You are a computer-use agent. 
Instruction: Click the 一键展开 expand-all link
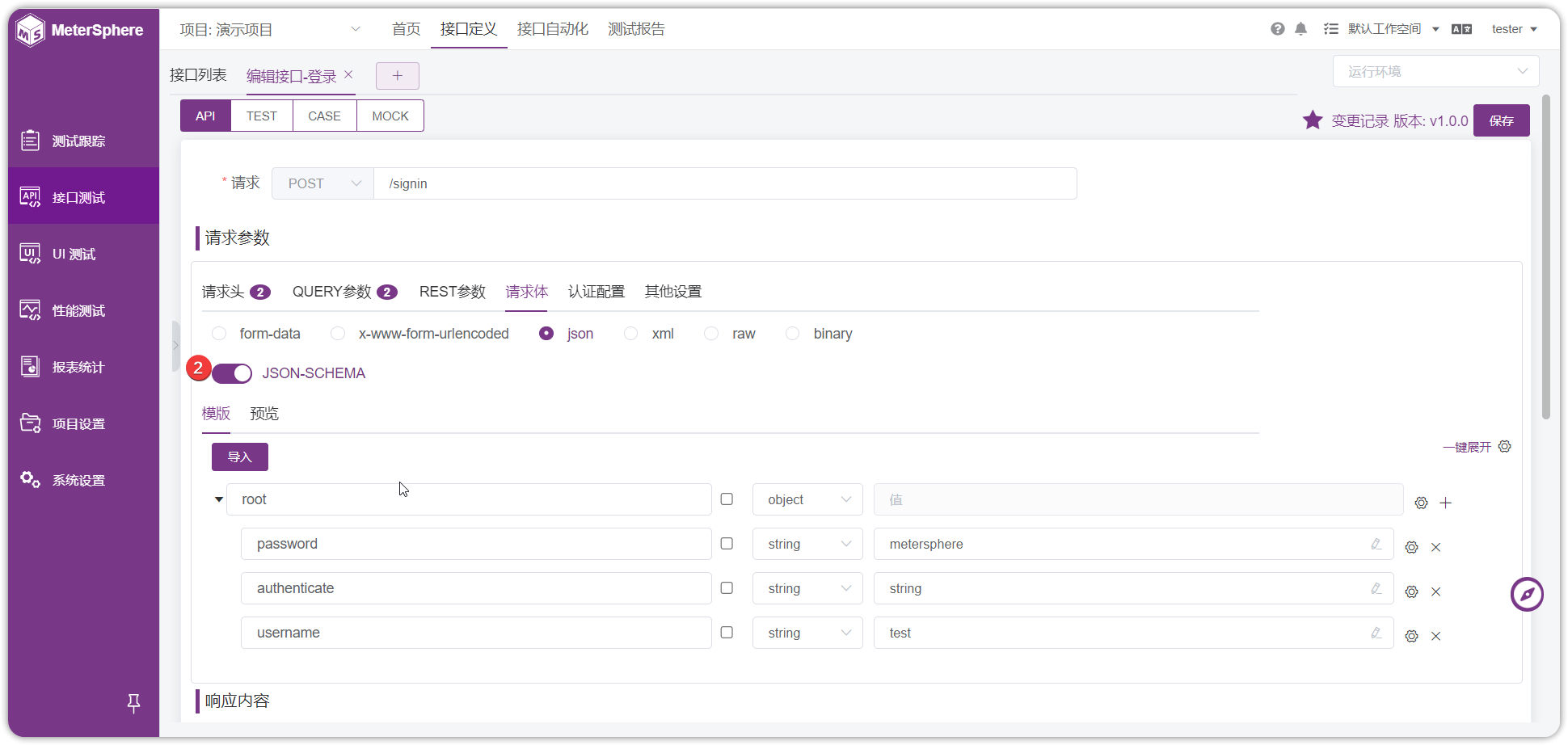1467,447
